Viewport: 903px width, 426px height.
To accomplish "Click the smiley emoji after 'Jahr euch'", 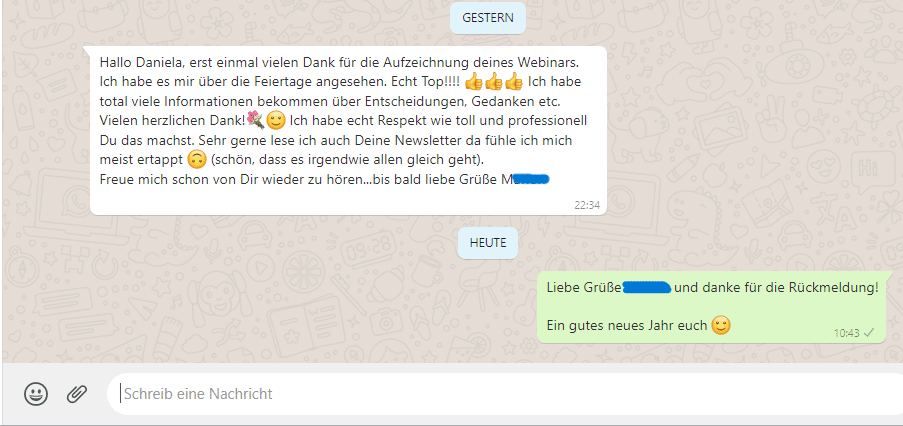I will pyautogui.click(x=721, y=325).
